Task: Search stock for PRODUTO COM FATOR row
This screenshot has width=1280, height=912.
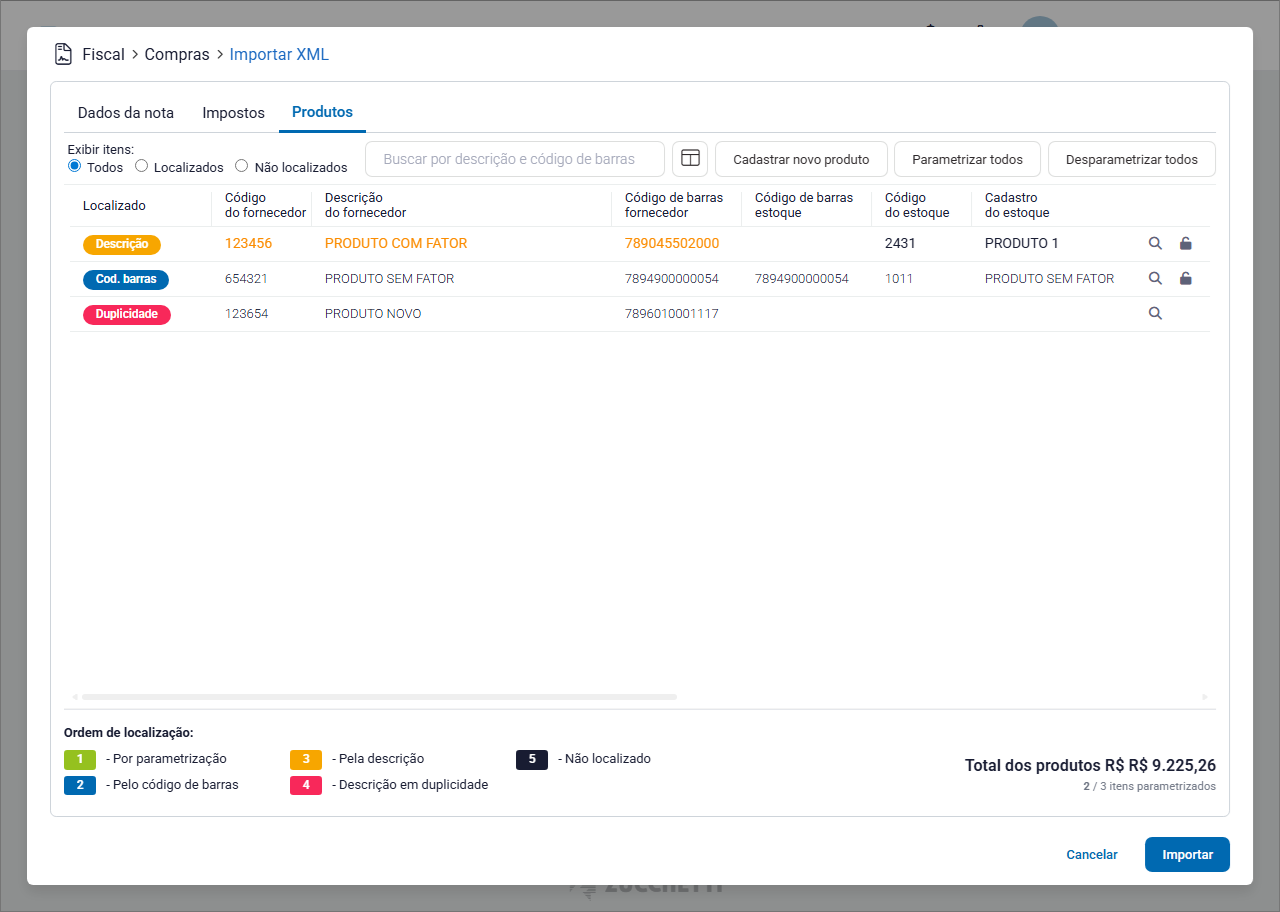Action: click(1155, 243)
